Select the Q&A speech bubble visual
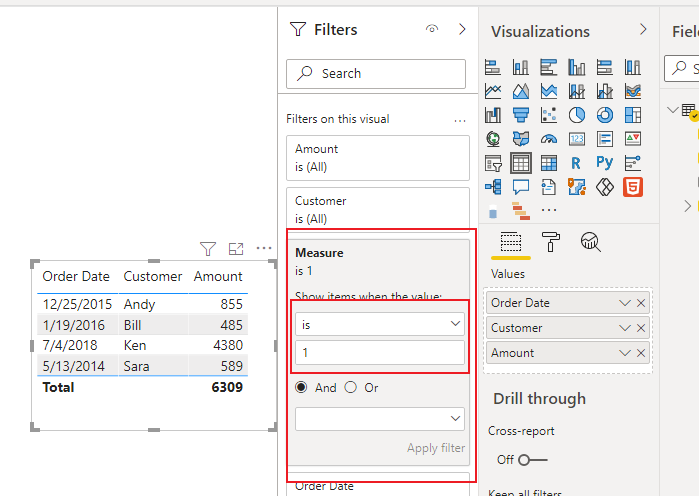 521,187
